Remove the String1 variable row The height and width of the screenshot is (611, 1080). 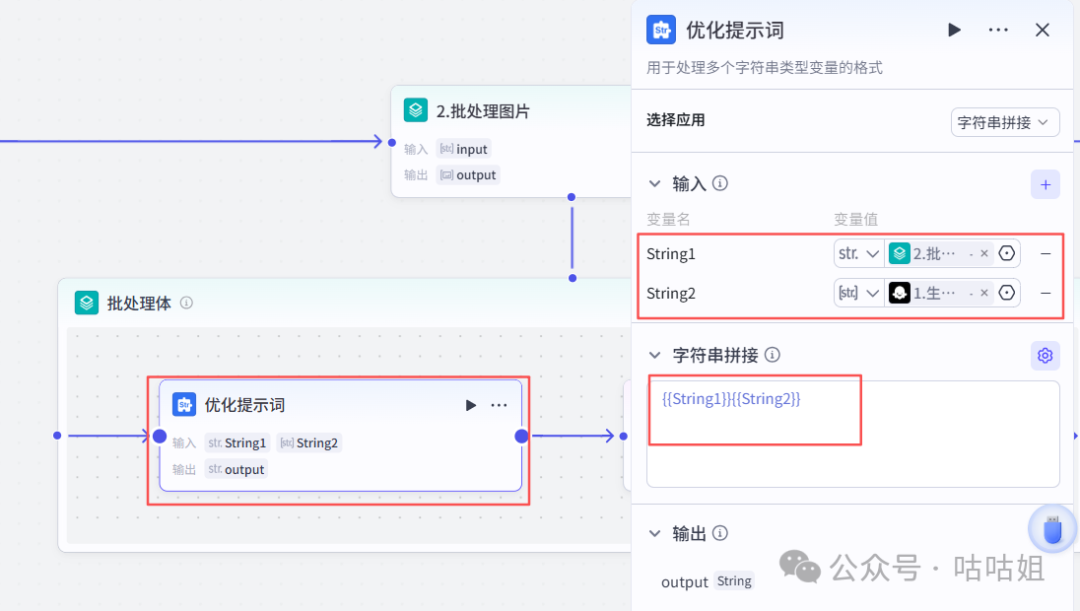(x=1044, y=253)
